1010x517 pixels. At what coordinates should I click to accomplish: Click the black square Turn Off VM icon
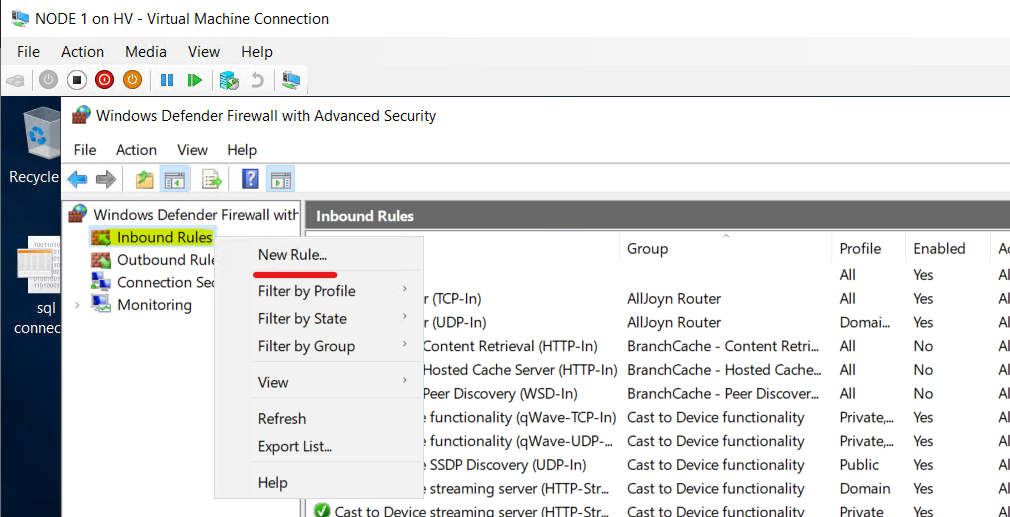point(77,80)
